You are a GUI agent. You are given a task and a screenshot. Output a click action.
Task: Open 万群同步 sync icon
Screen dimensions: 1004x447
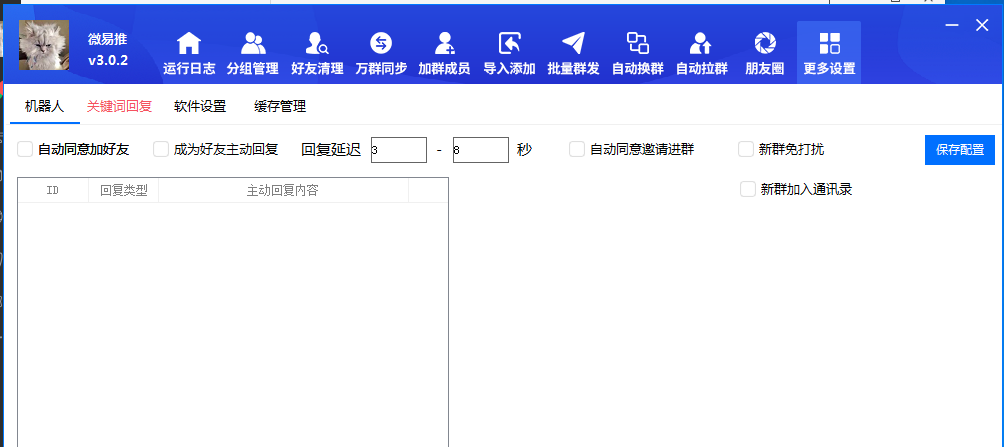coord(381,44)
